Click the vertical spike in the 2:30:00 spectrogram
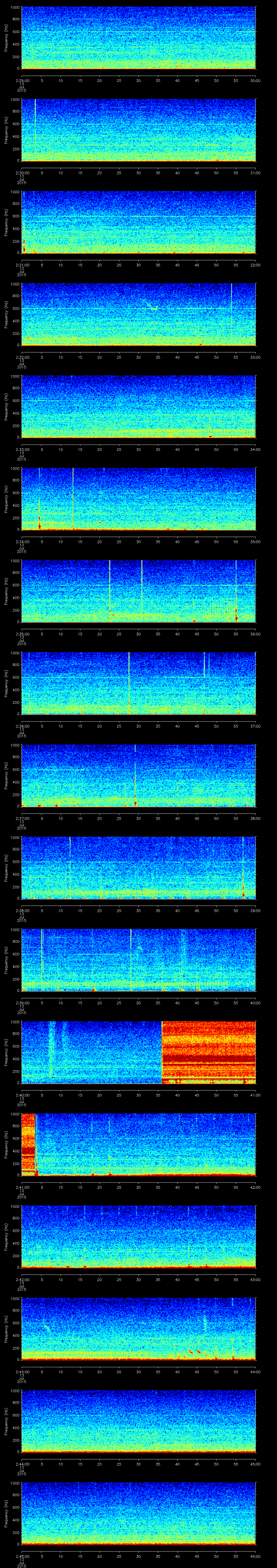 point(35,128)
